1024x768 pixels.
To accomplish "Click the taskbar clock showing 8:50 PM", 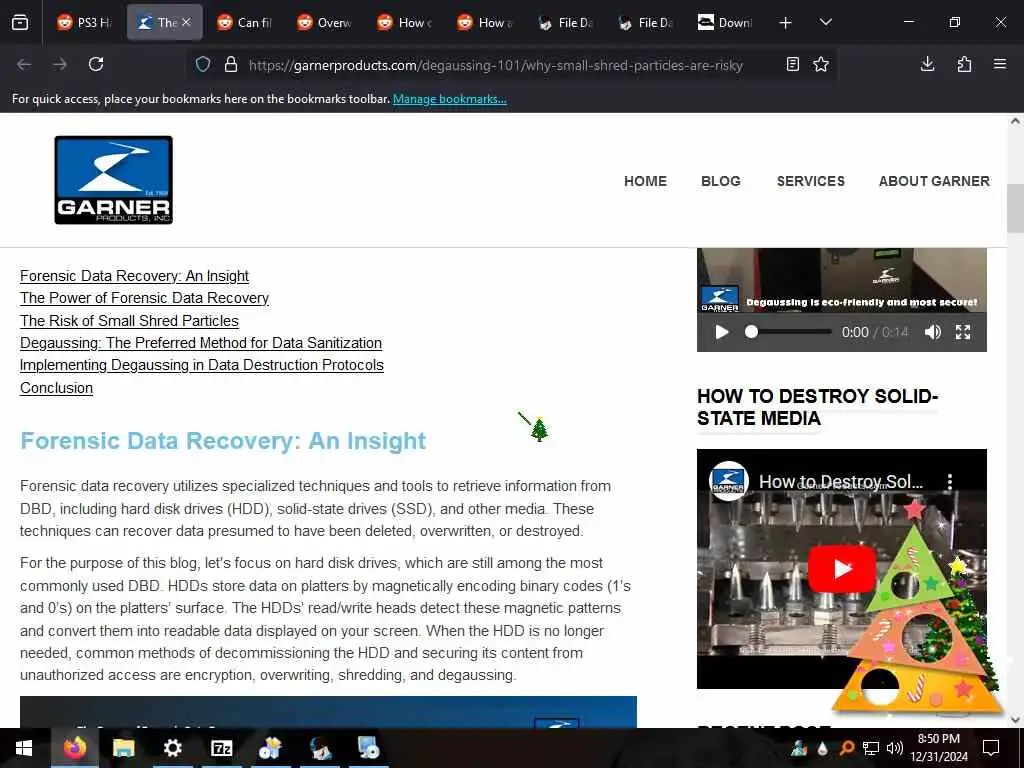I will click(939, 748).
